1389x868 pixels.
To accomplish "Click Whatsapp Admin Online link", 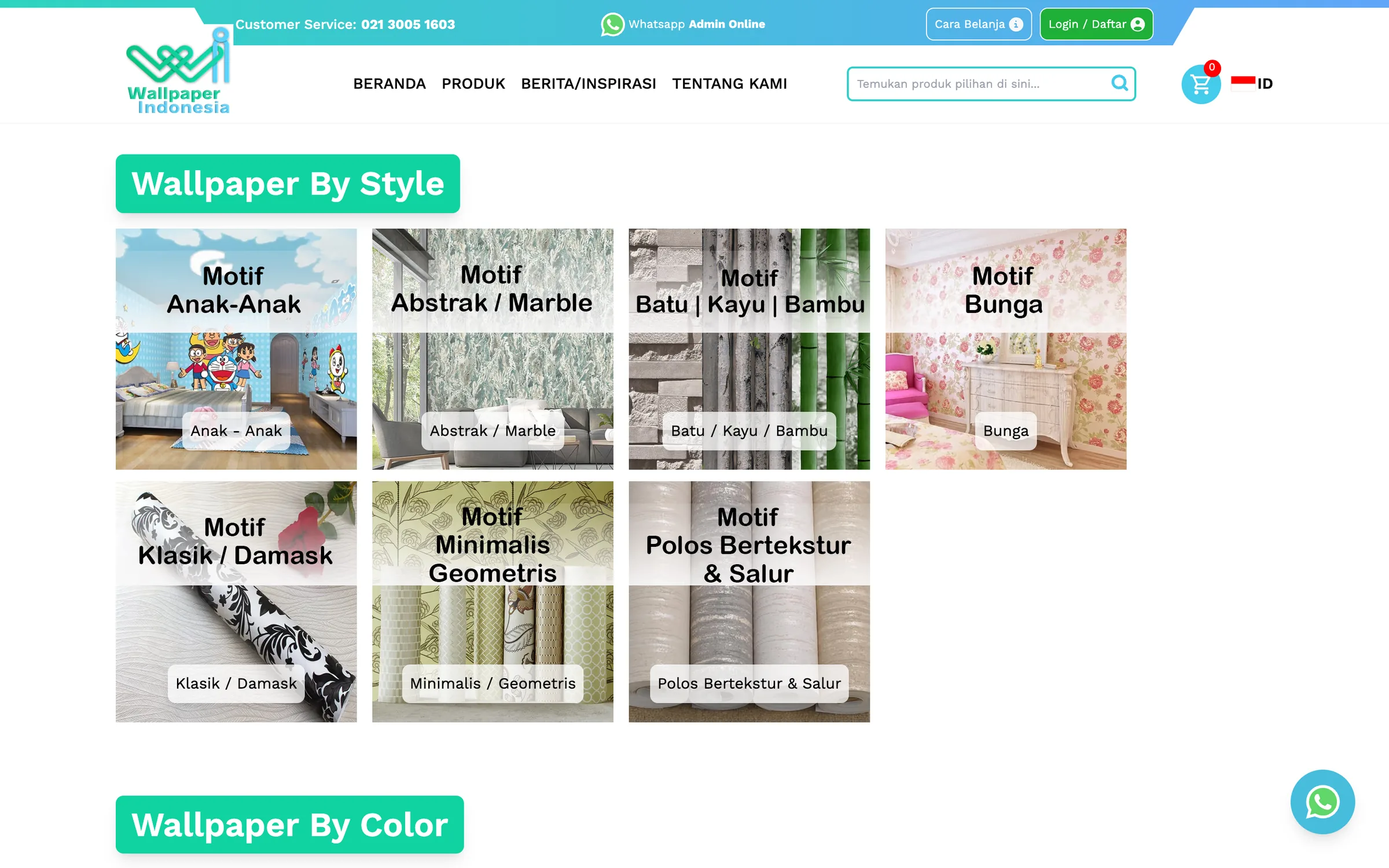I will click(x=683, y=24).
